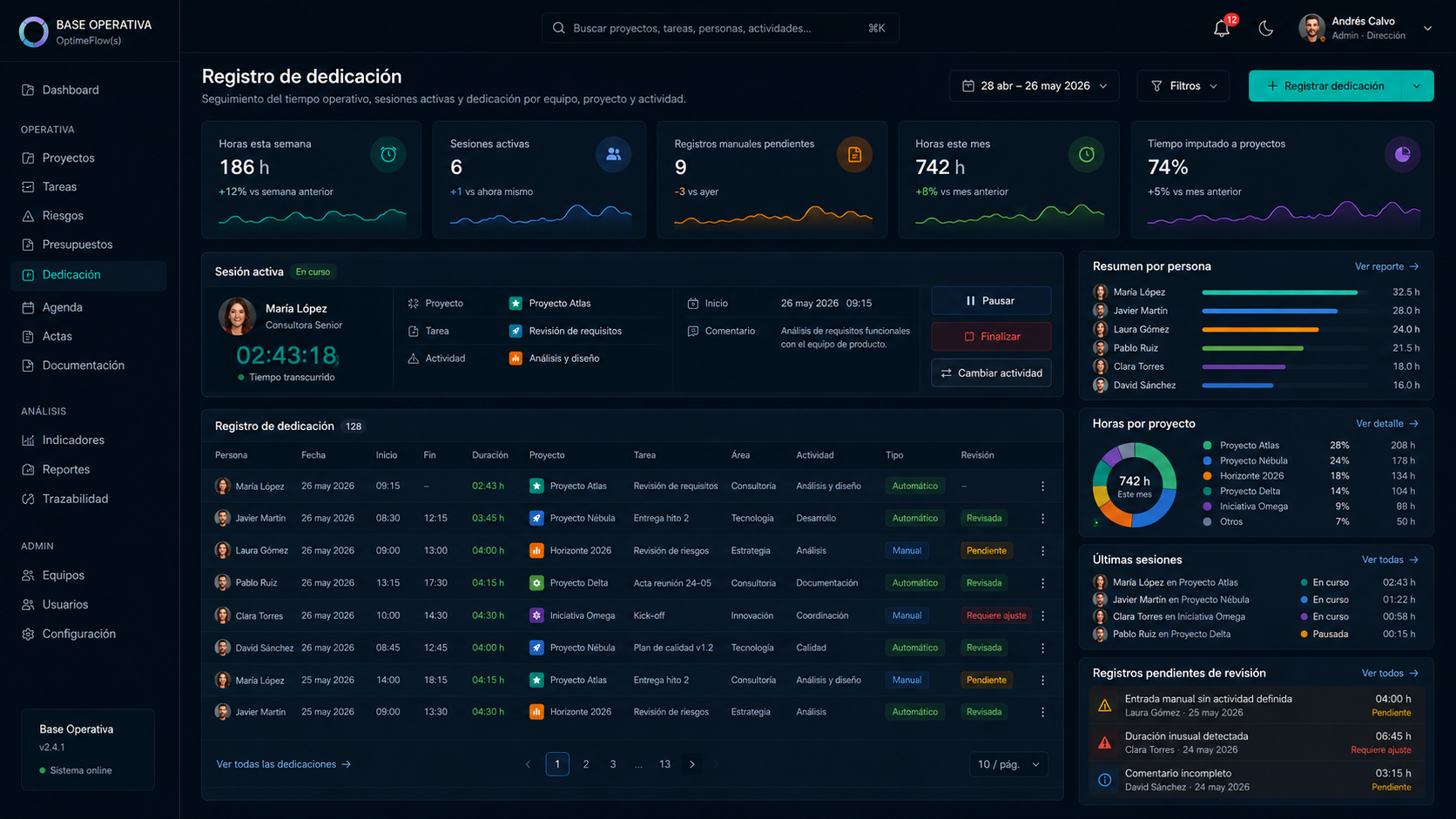Click the info icon for Comentario incompleto
1456x819 pixels.
[x=1104, y=780]
